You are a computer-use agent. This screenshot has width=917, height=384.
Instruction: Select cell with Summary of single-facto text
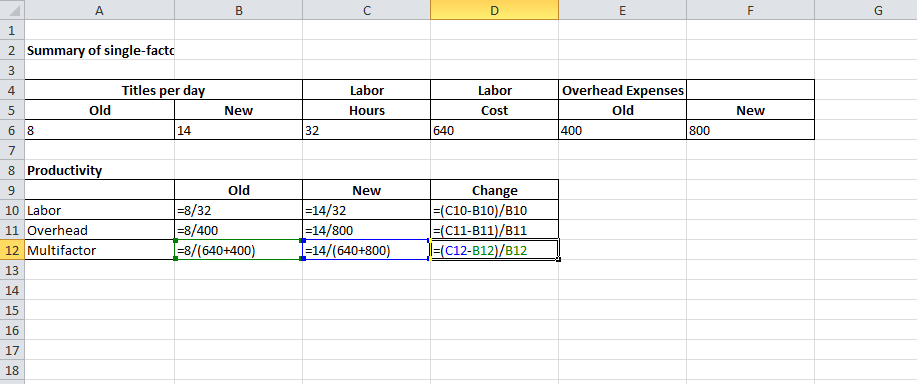tap(99, 50)
